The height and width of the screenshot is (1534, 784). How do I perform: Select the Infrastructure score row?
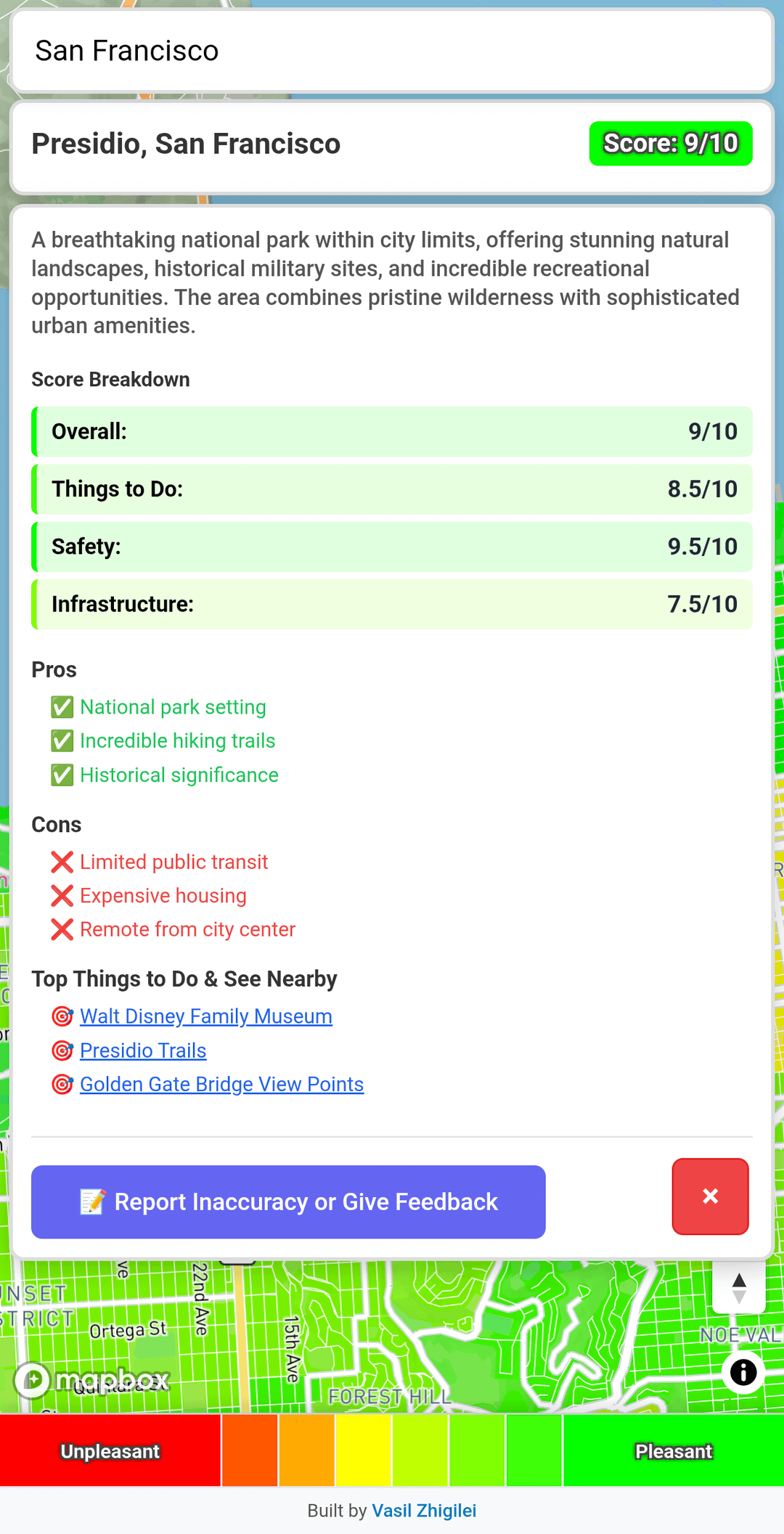(392, 604)
